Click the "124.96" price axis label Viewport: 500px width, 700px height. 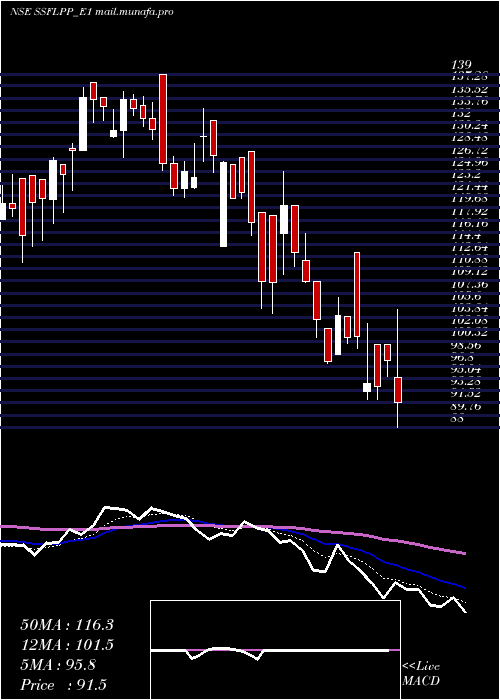[471, 163]
